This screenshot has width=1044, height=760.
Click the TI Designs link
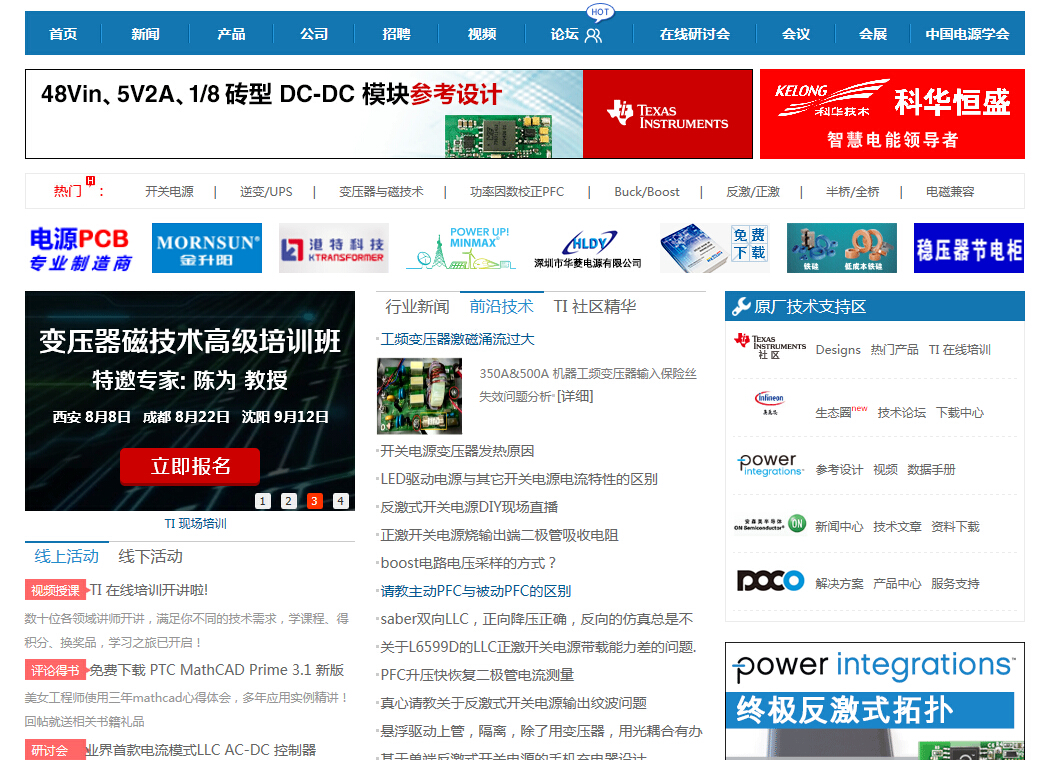tap(838, 350)
